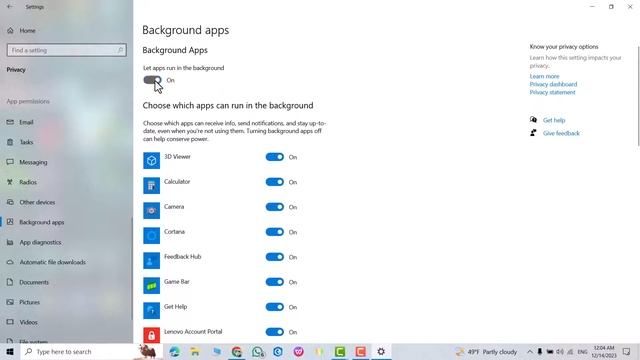This screenshot has height=360, width=640.
Task: Go to Settings Home
Action: click(66, 31)
